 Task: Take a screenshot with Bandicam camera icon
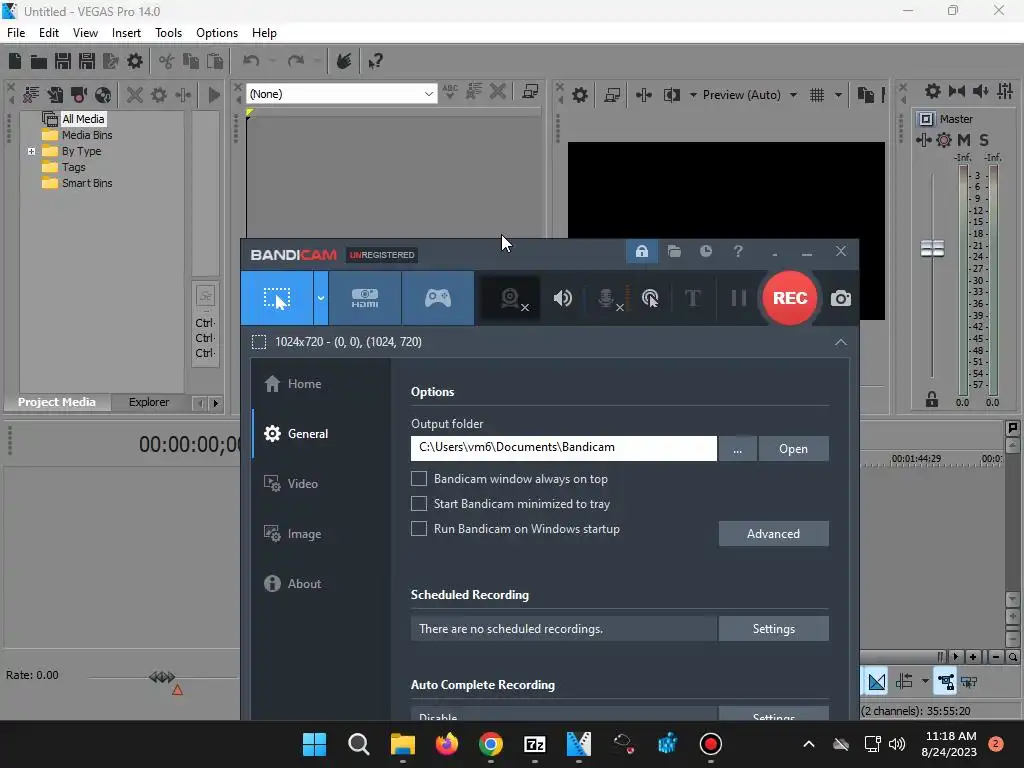pos(840,298)
